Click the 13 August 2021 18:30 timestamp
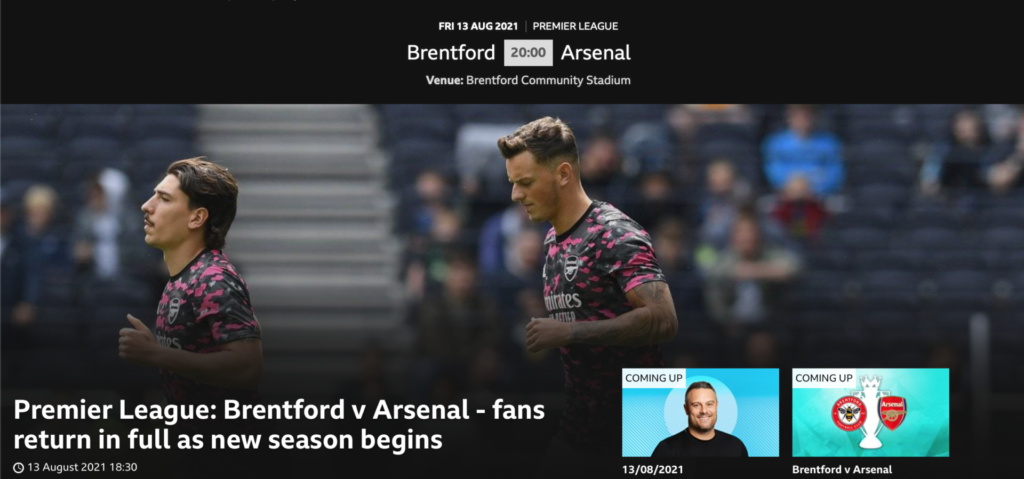 (82, 467)
